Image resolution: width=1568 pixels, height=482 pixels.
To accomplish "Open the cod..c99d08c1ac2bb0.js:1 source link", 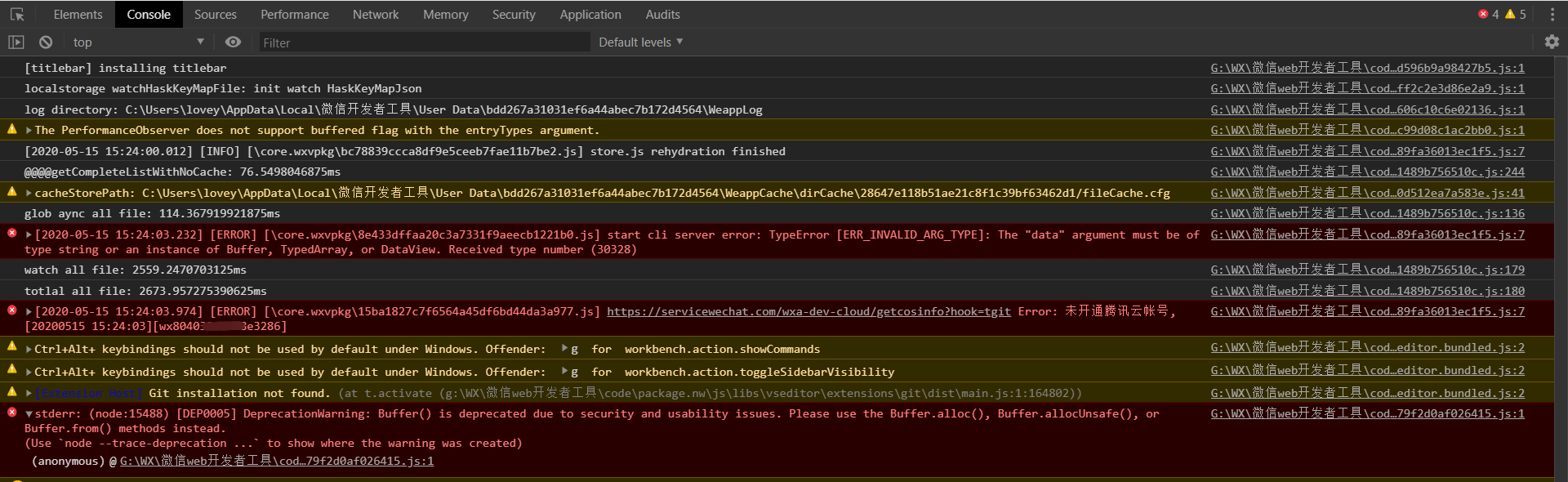I will point(1367,130).
